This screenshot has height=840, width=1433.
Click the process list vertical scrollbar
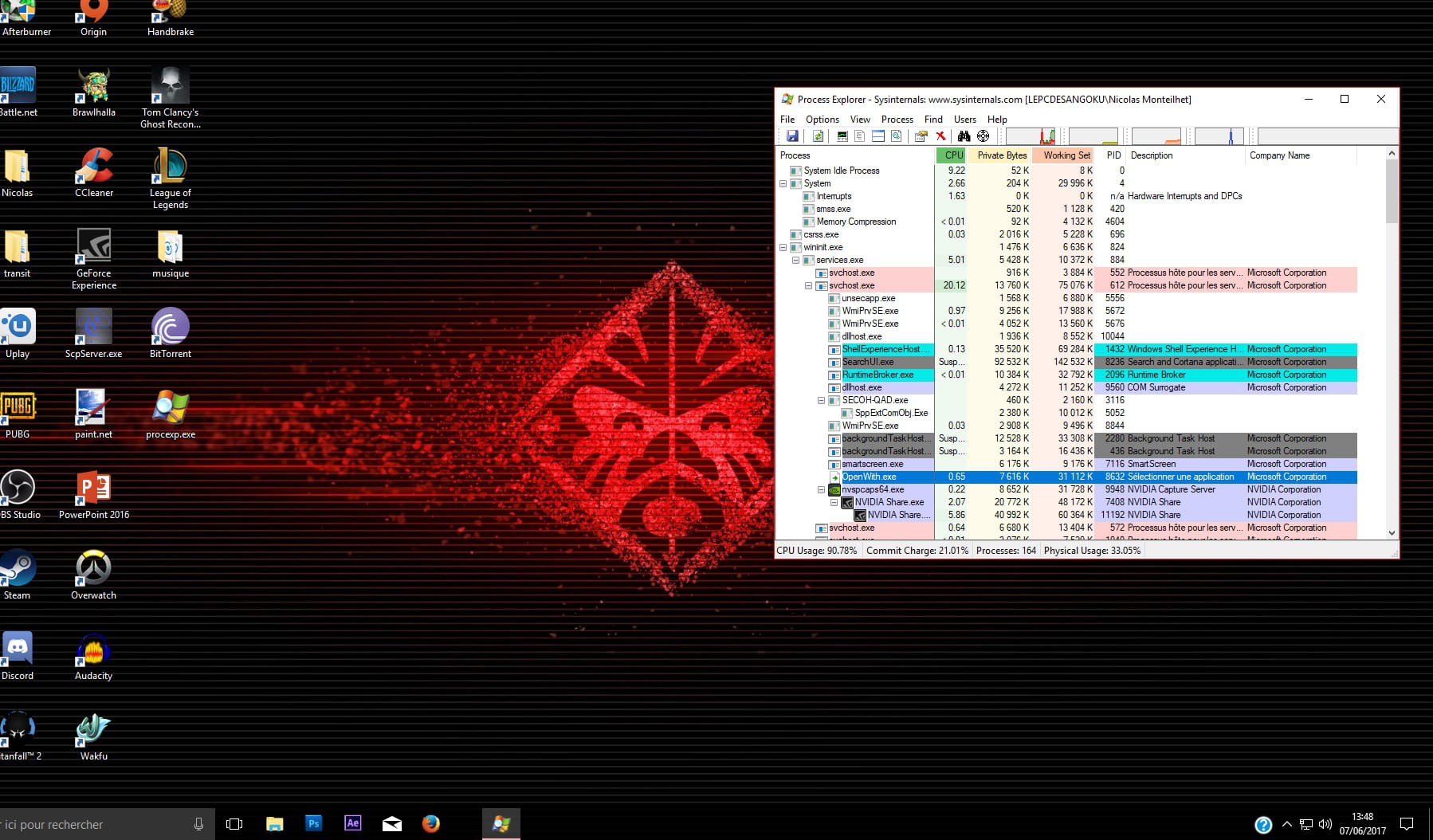pos(1392,343)
